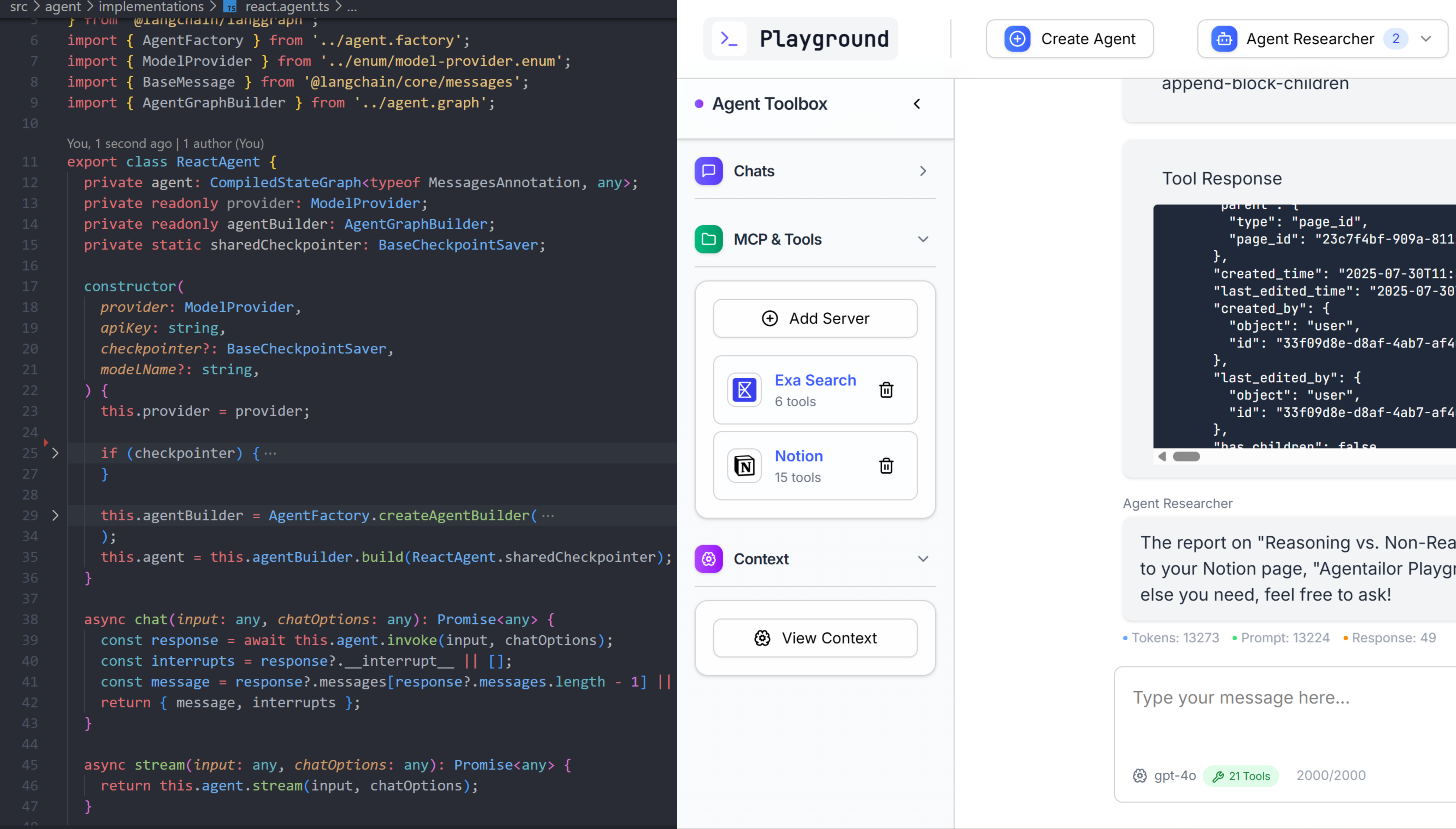
Task: Click the 'Response: 49' label
Action: tap(1393, 638)
